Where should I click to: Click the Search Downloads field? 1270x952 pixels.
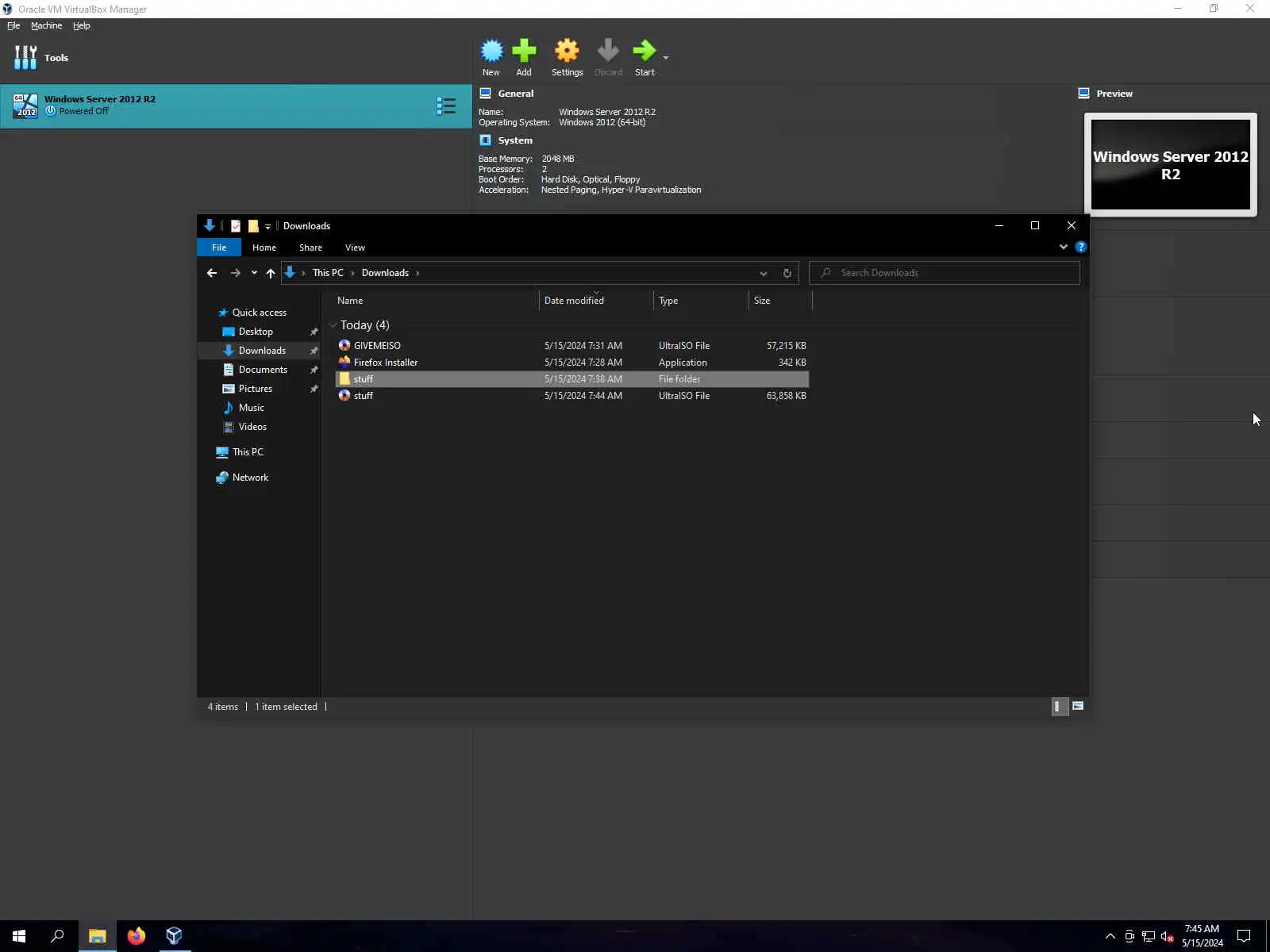[945, 273]
